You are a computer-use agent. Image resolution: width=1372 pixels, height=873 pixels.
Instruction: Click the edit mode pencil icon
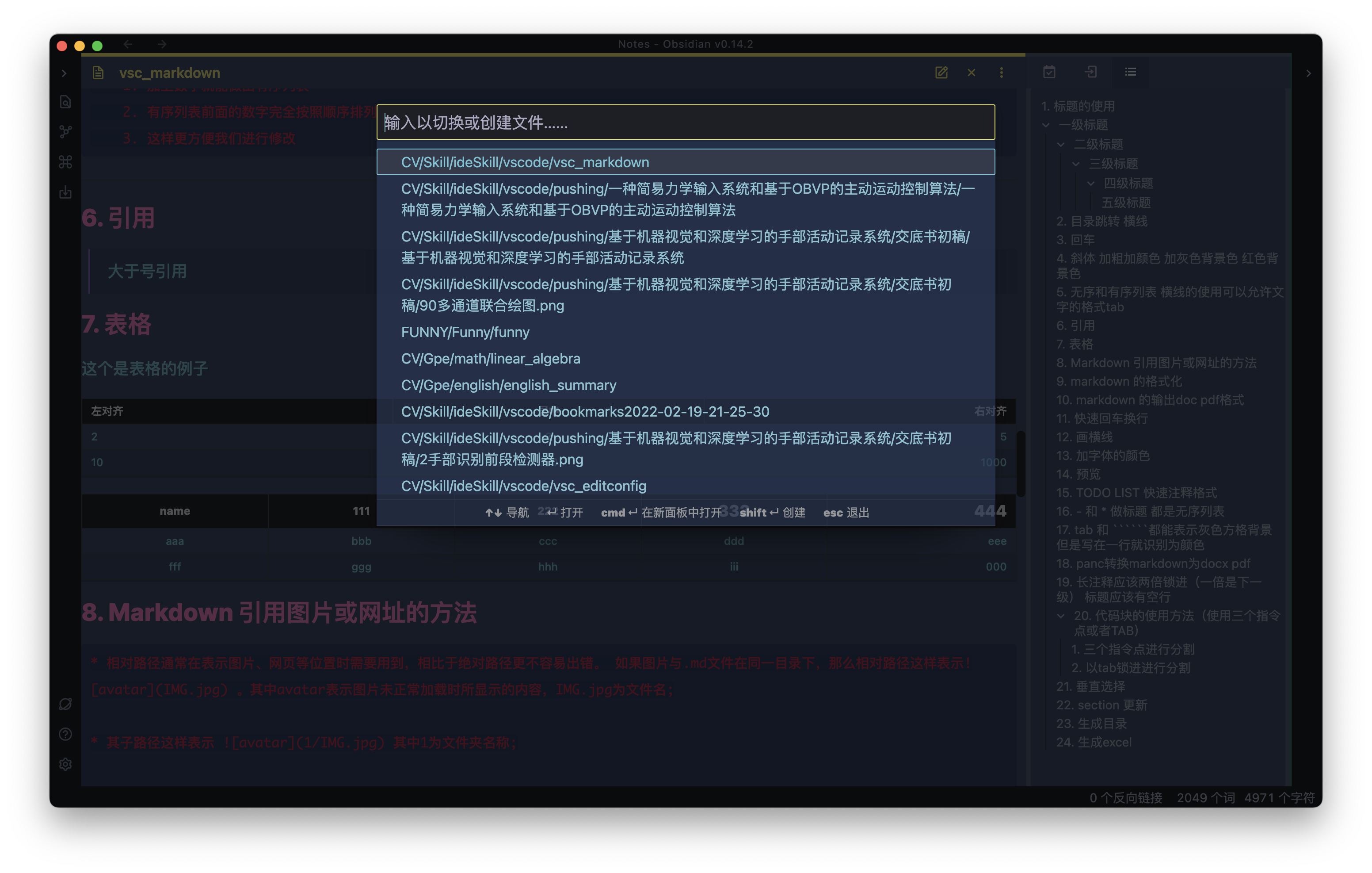pyautogui.click(x=941, y=73)
